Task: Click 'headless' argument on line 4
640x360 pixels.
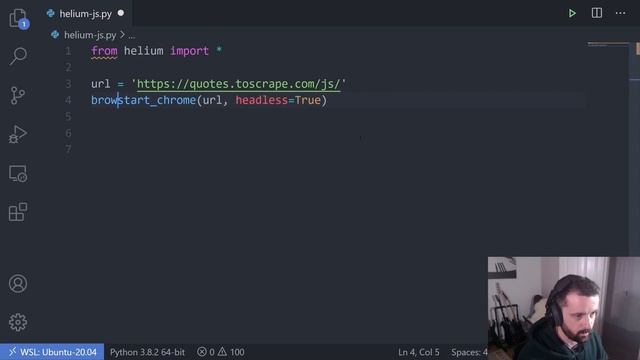Action: click(262, 100)
